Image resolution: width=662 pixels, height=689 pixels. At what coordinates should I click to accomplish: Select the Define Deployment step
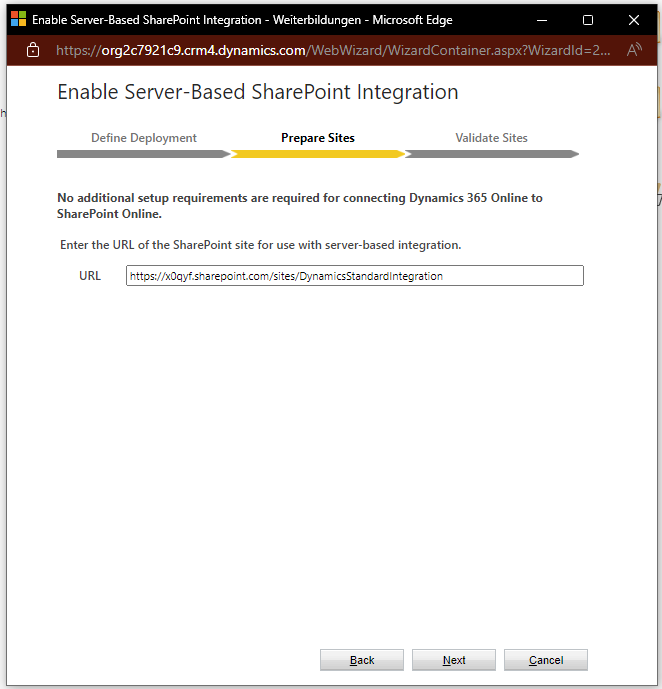[144, 138]
